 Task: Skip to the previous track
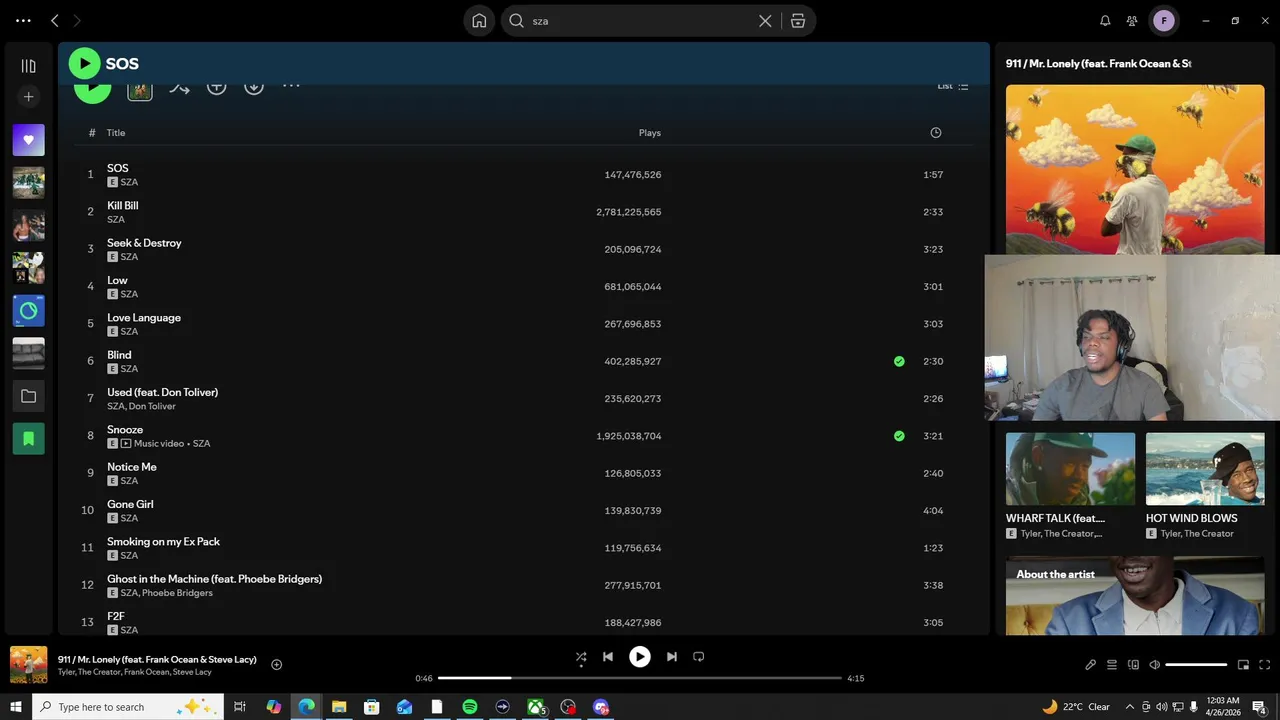(x=608, y=657)
